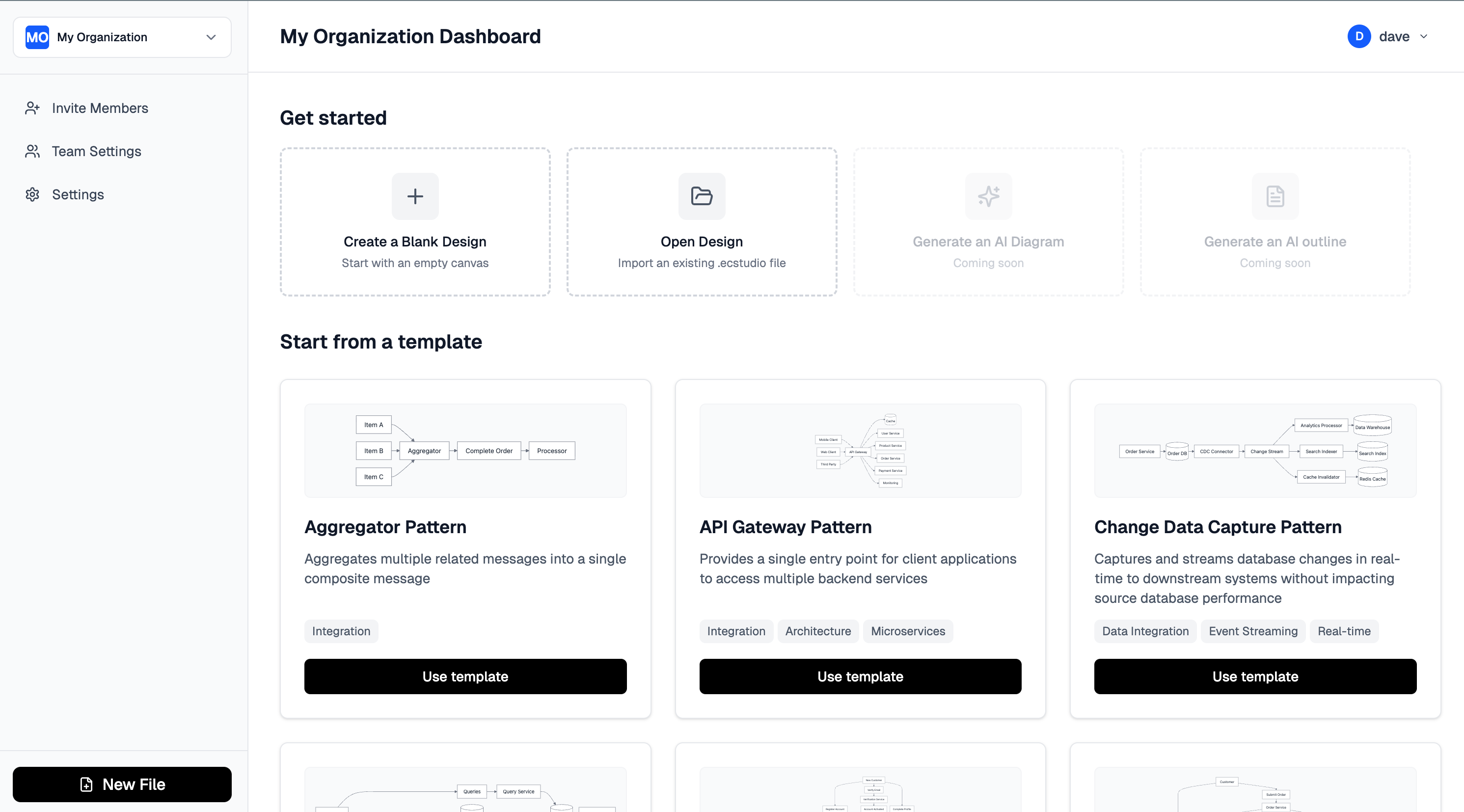Click the Team Settings people icon

coord(32,151)
